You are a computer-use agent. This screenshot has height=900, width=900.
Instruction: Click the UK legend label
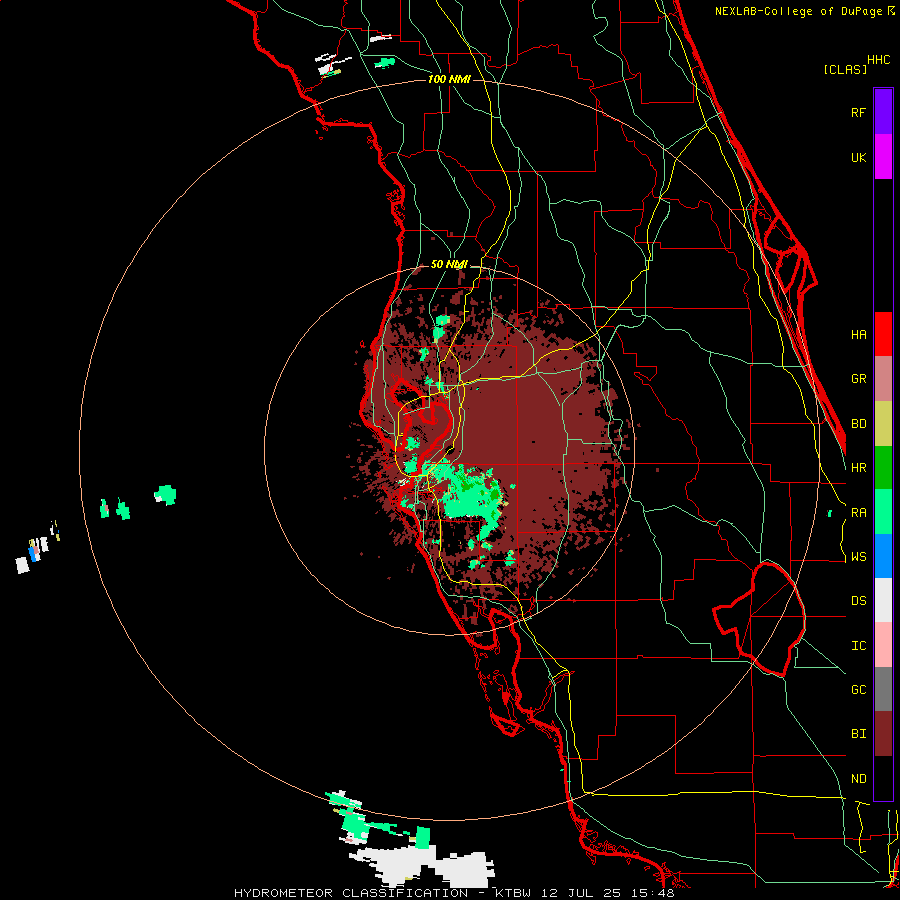[858, 157]
